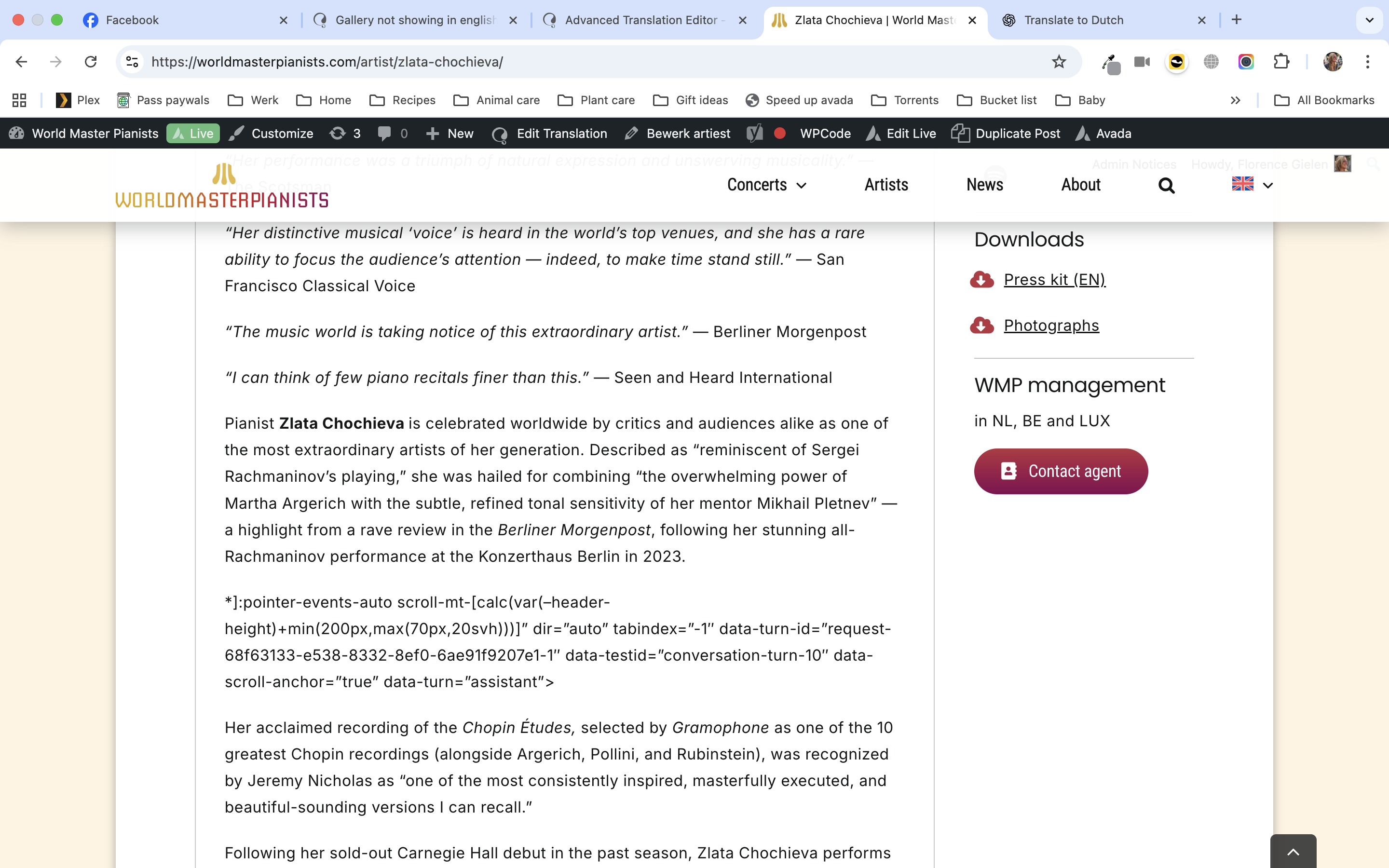The width and height of the screenshot is (1389, 868).
Task: Click the site search magnifier icon
Action: [x=1166, y=186]
